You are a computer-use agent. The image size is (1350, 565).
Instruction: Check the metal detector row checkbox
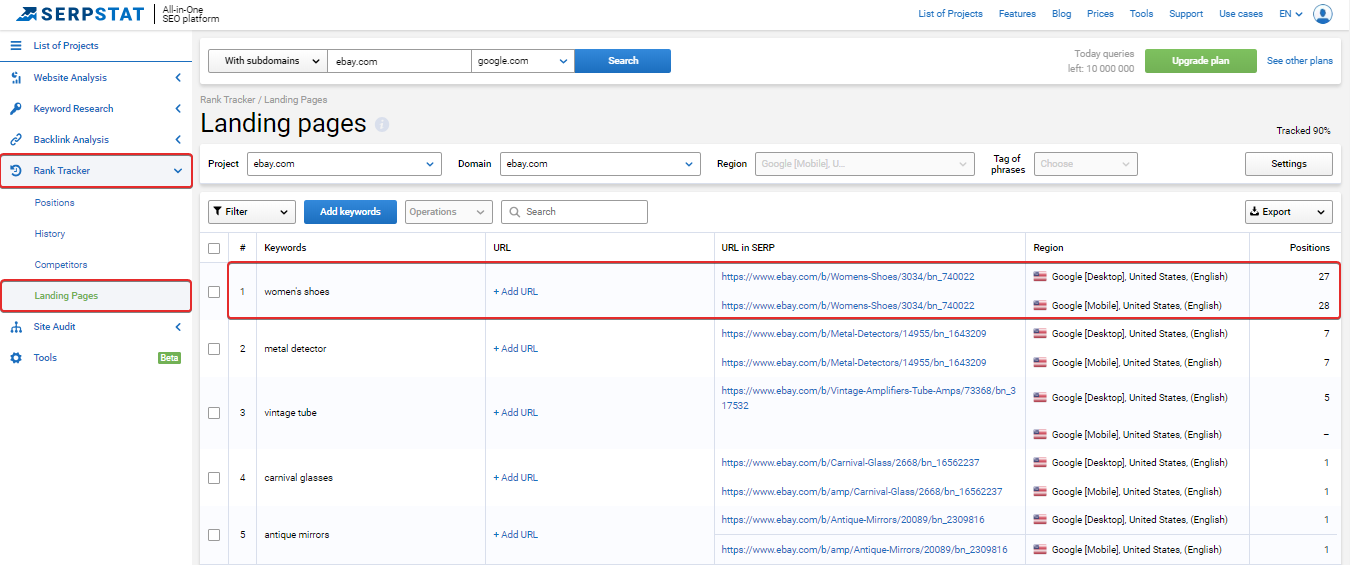tap(214, 349)
